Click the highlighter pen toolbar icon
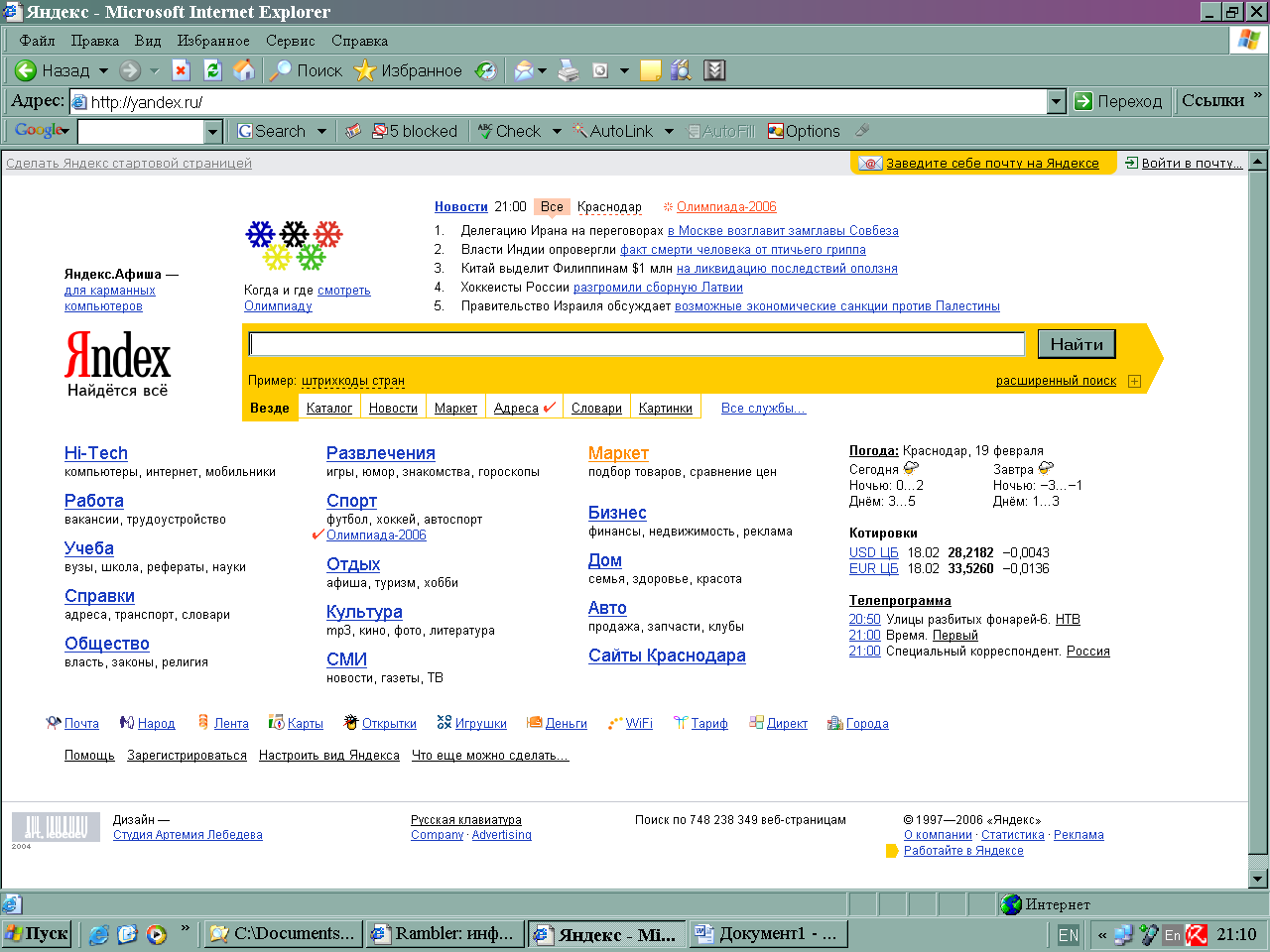The width and height of the screenshot is (1270, 952). [862, 131]
